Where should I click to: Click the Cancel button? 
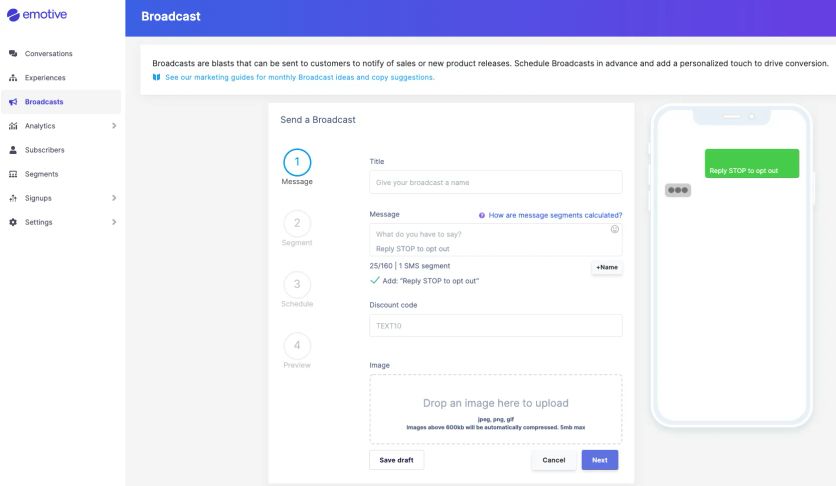point(553,460)
